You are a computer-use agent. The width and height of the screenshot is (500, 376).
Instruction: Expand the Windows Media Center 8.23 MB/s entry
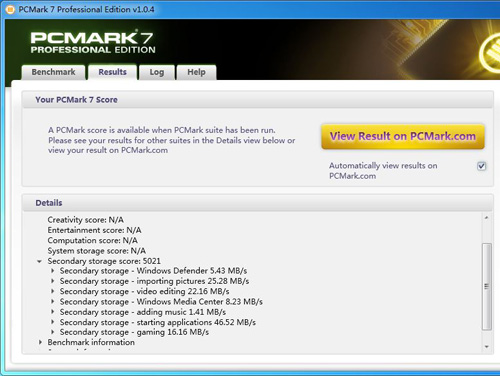(x=53, y=302)
